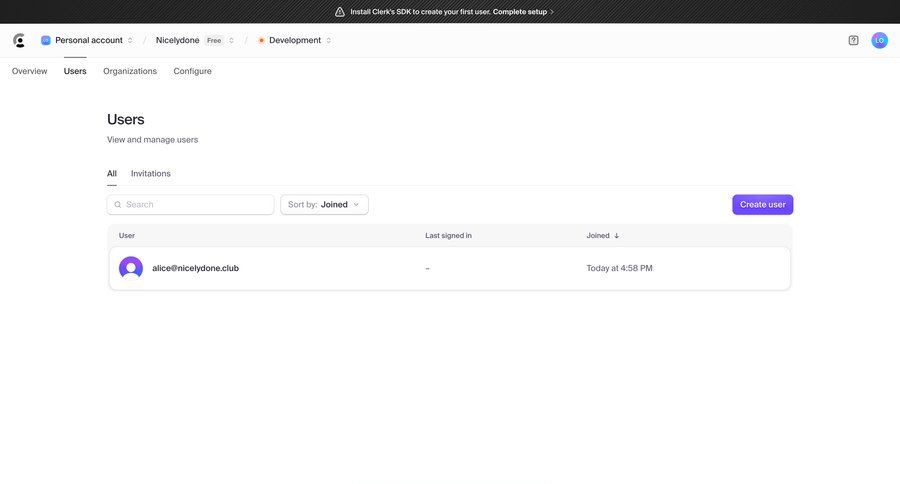
Task: Open the help icon in header
Action: pyautogui.click(x=853, y=40)
